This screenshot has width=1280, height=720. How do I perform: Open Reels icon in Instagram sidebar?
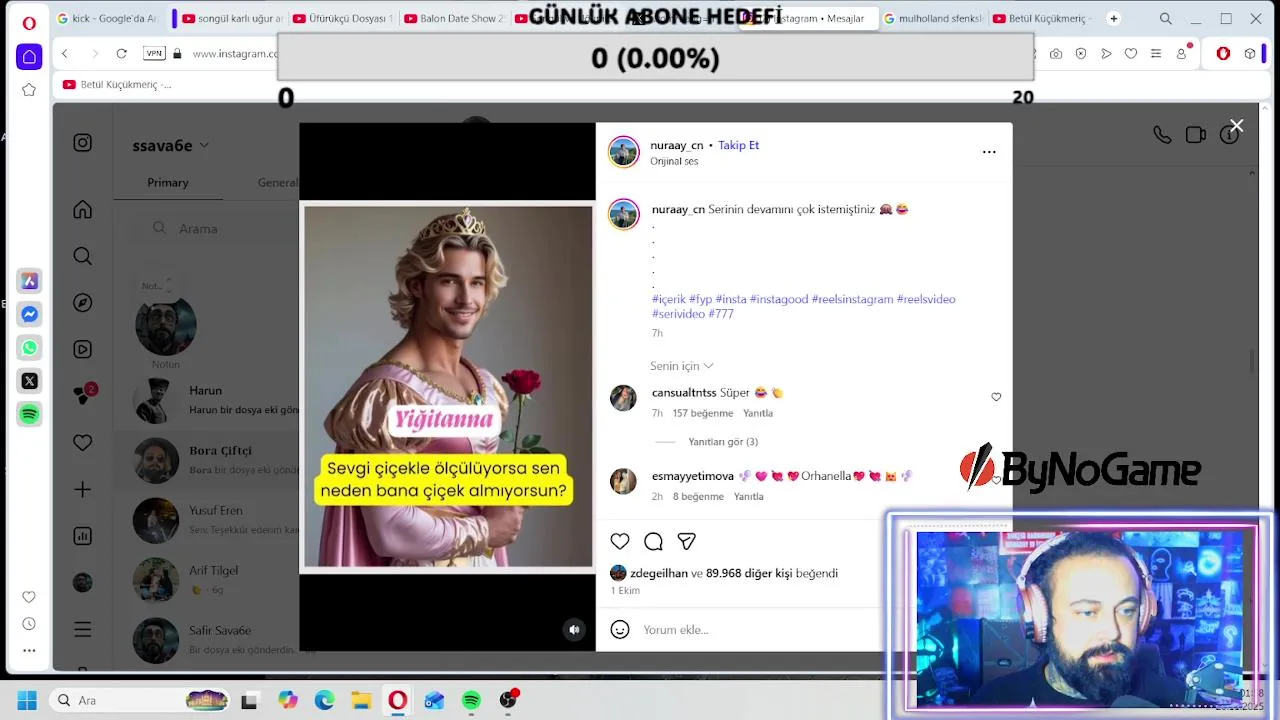coord(83,349)
